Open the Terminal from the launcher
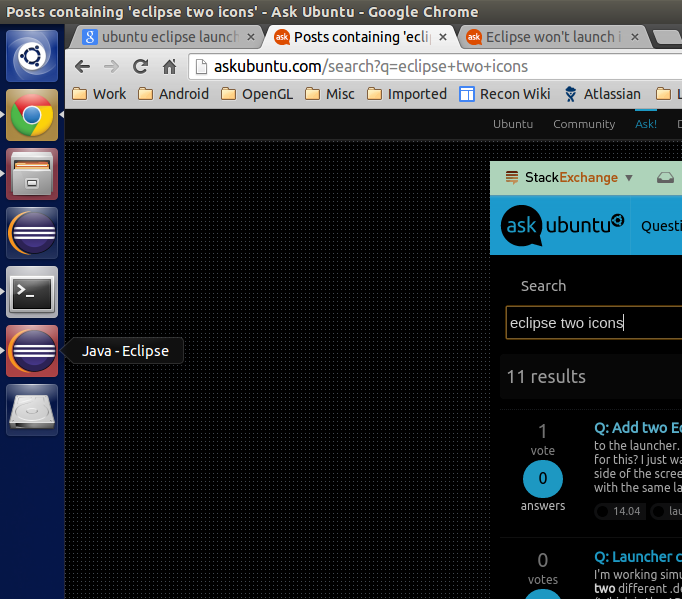 [x=32, y=292]
